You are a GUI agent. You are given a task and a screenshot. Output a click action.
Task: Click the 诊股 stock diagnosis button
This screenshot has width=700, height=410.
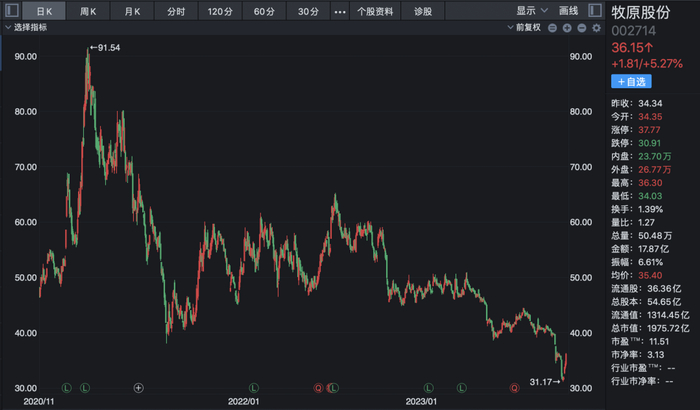424,10
